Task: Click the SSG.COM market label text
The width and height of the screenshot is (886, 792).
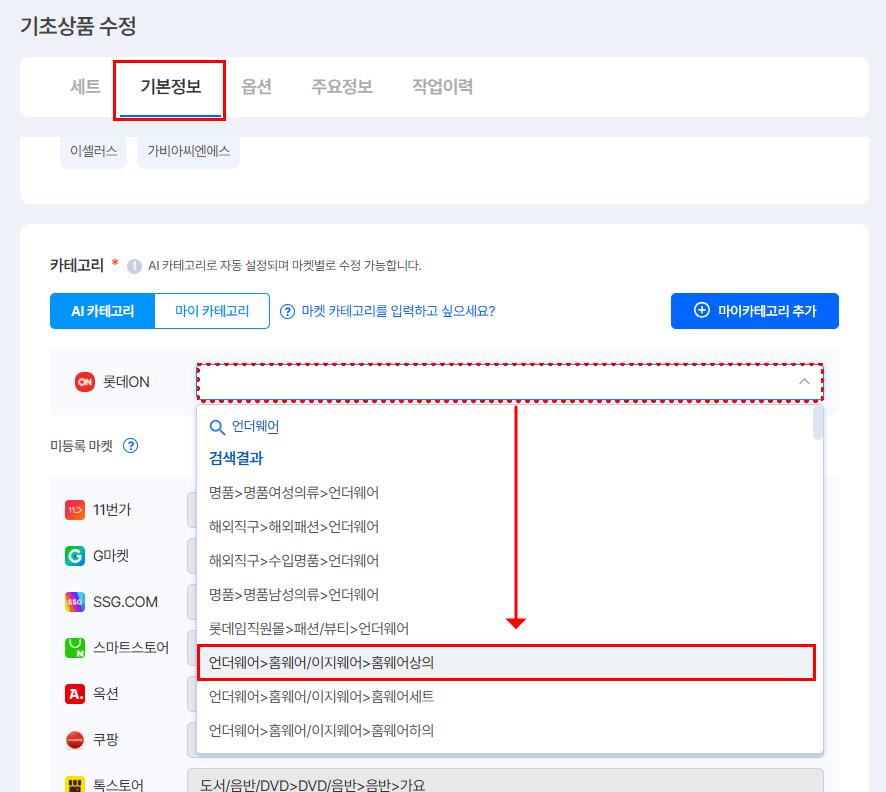Action: coord(125,602)
